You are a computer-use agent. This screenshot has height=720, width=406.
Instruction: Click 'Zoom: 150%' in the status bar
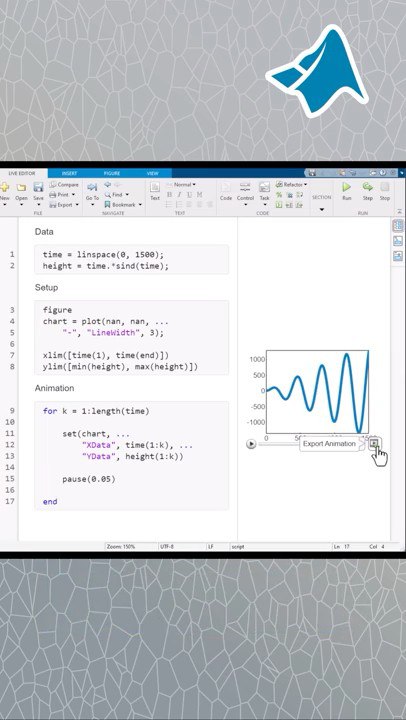point(121,547)
